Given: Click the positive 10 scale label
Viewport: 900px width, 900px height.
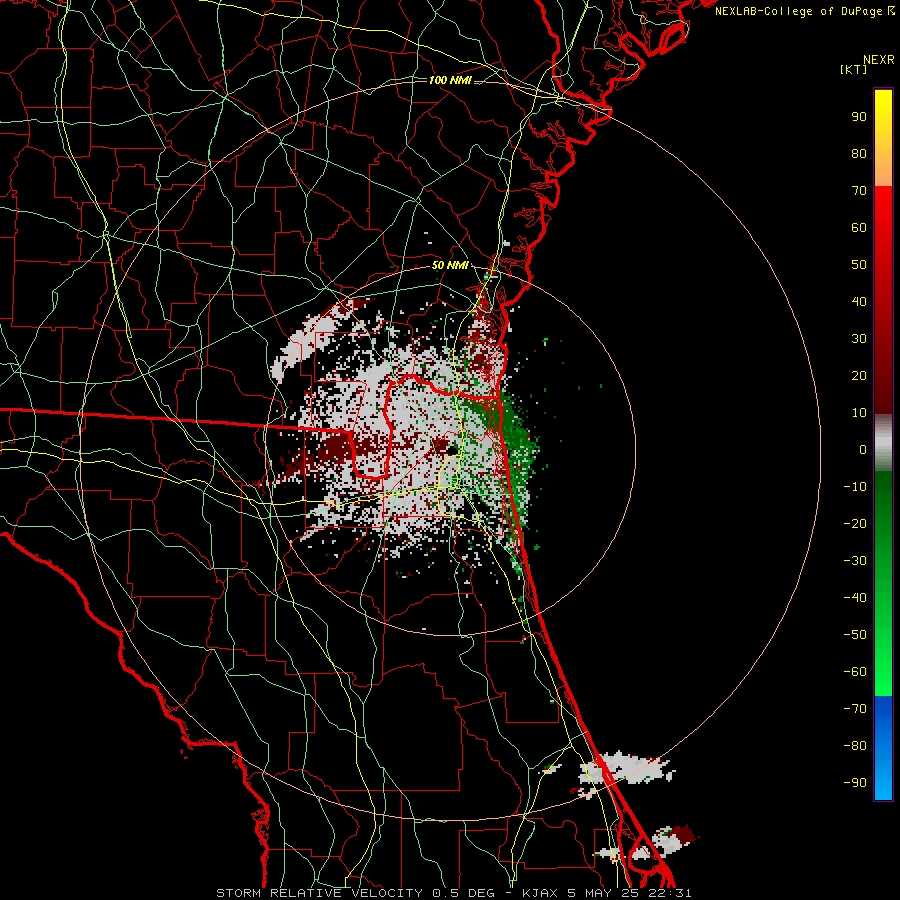Looking at the screenshot, I should pos(859,413).
